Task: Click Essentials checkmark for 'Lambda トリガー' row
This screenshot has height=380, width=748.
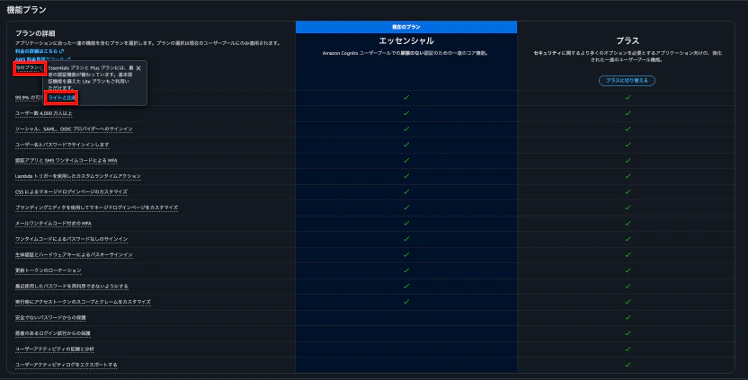Action: [x=406, y=176]
